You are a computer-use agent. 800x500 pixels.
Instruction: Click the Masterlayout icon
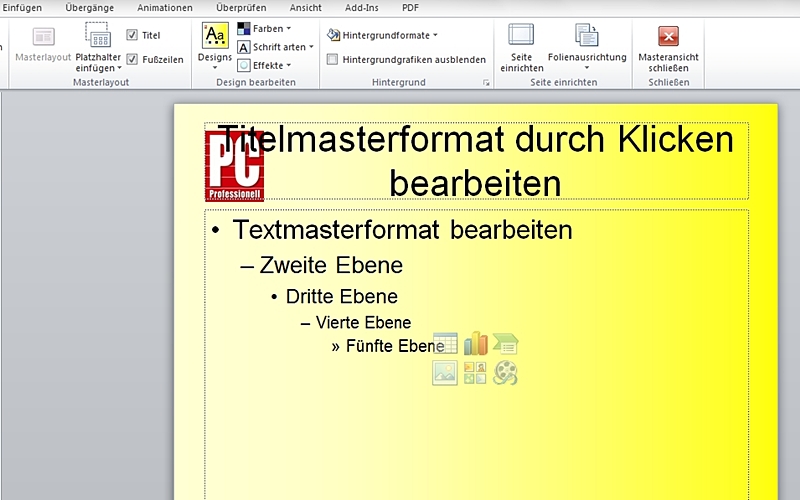tap(43, 37)
